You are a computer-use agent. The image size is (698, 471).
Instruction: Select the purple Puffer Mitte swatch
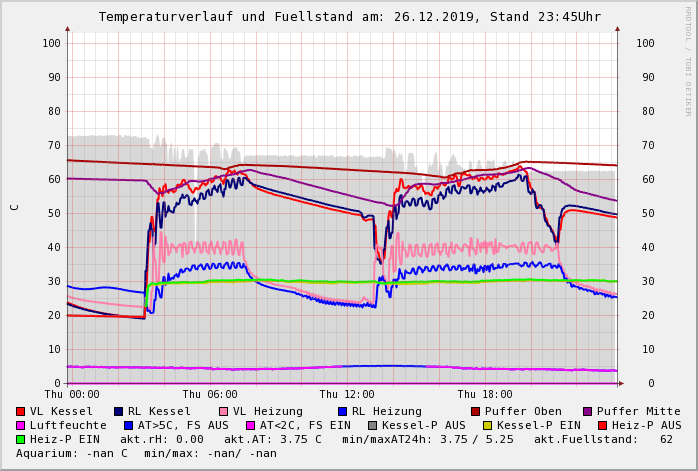[x=588, y=411]
